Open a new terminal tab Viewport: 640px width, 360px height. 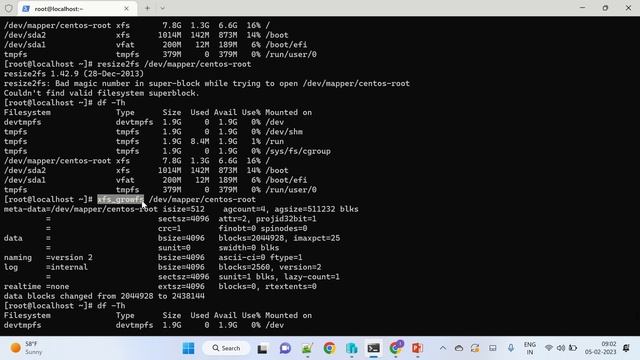point(147,8)
